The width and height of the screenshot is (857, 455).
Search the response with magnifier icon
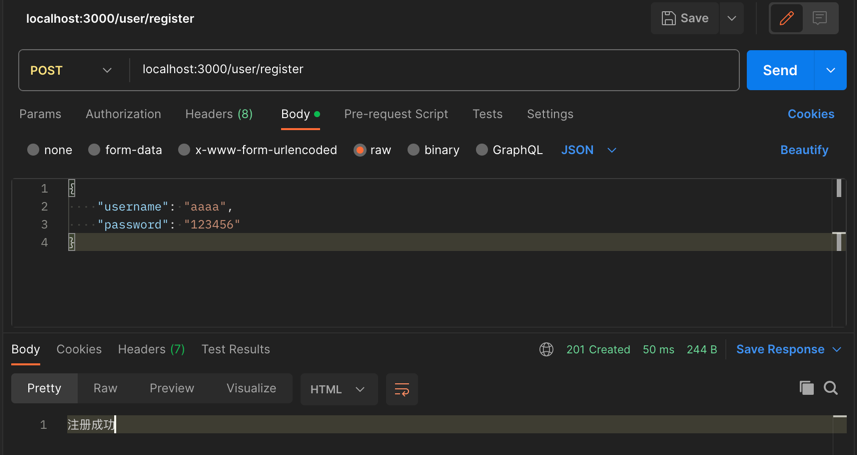click(x=831, y=388)
